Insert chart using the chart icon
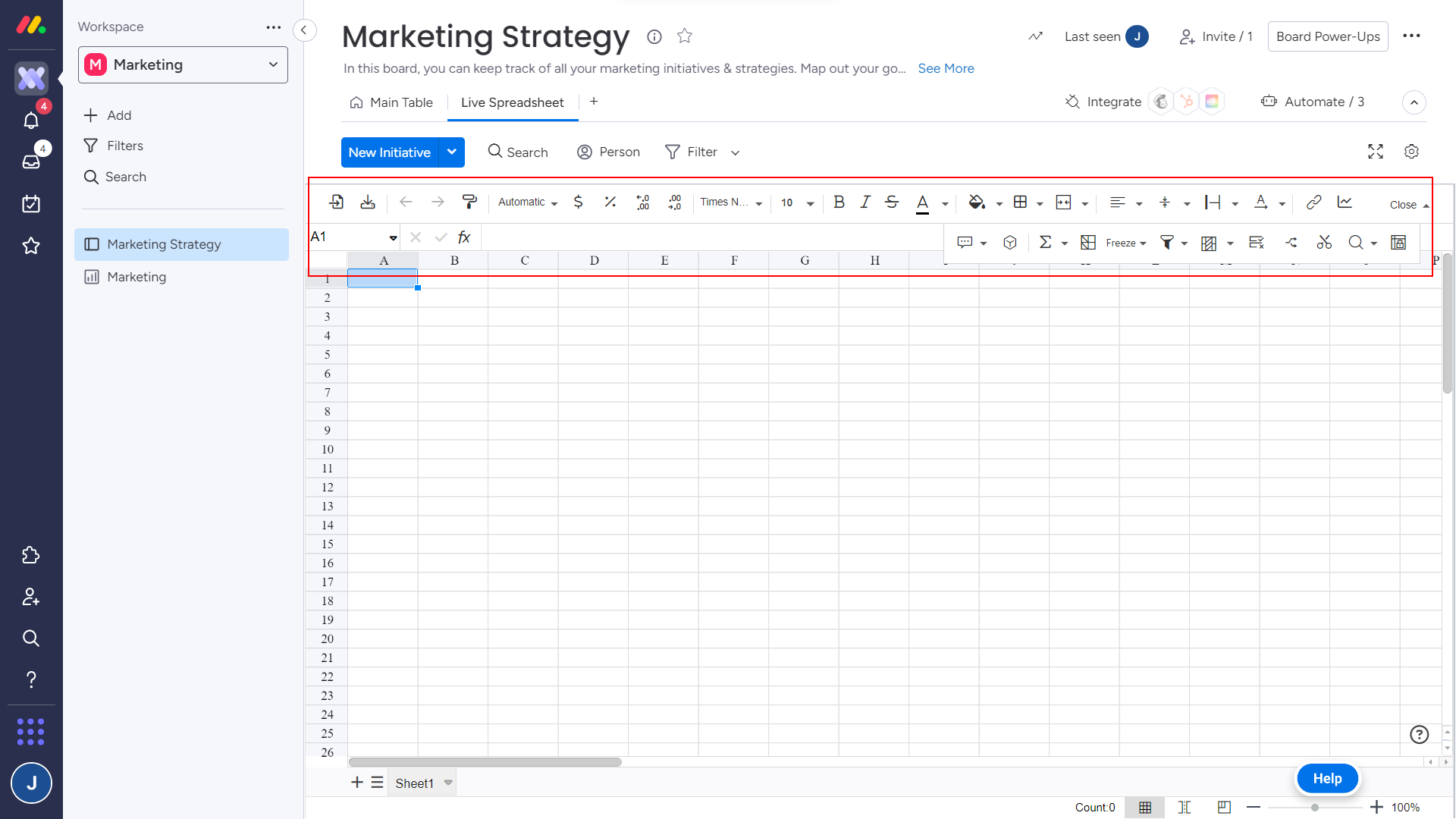This screenshot has width=1456, height=819. pyautogui.click(x=1345, y=202)
